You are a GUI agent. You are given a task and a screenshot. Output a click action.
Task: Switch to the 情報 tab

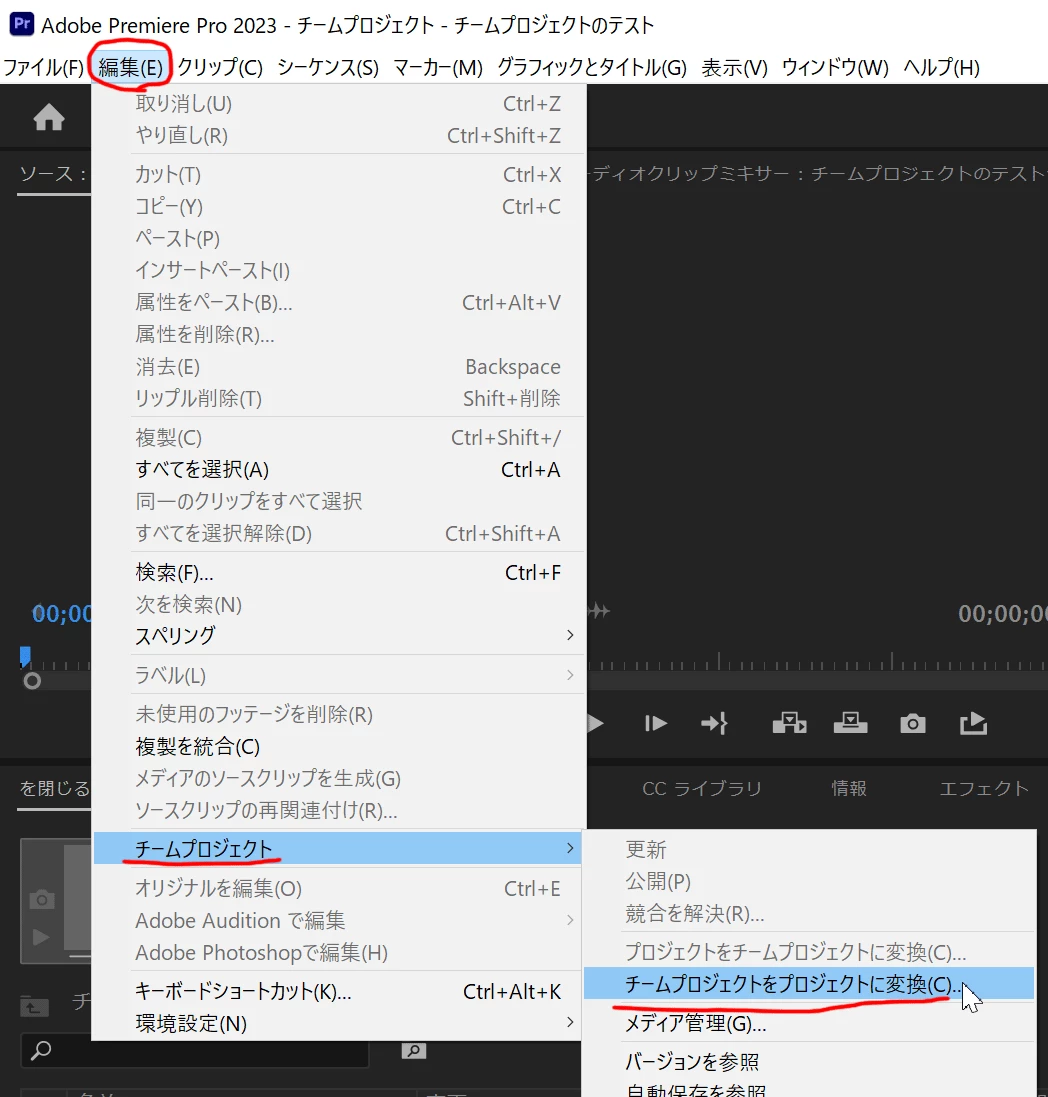pos(849,788)
